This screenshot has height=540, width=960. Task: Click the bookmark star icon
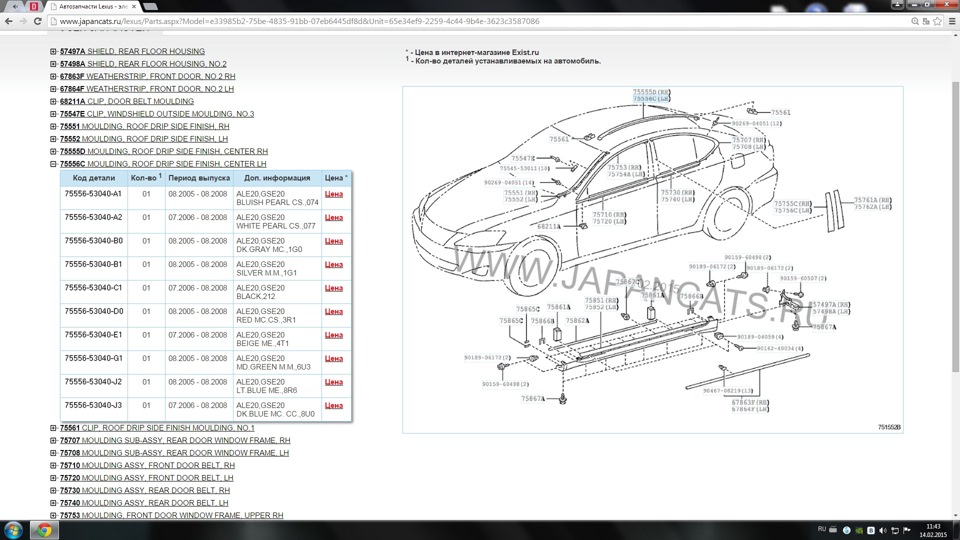tap(937, 21)
